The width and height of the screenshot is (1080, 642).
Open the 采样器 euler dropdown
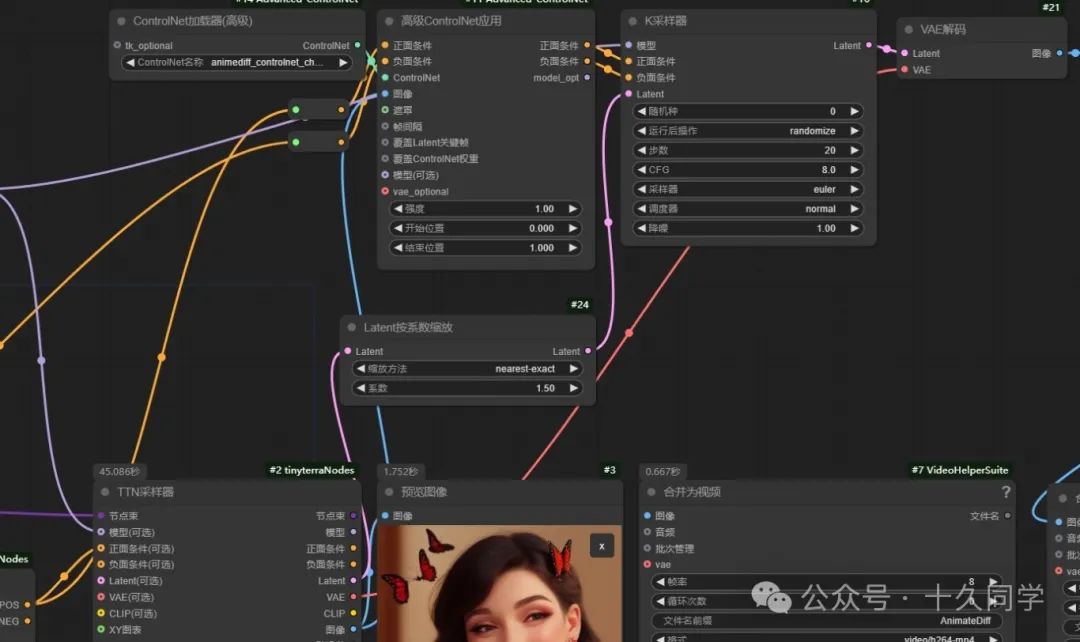[x=749, y=189]
